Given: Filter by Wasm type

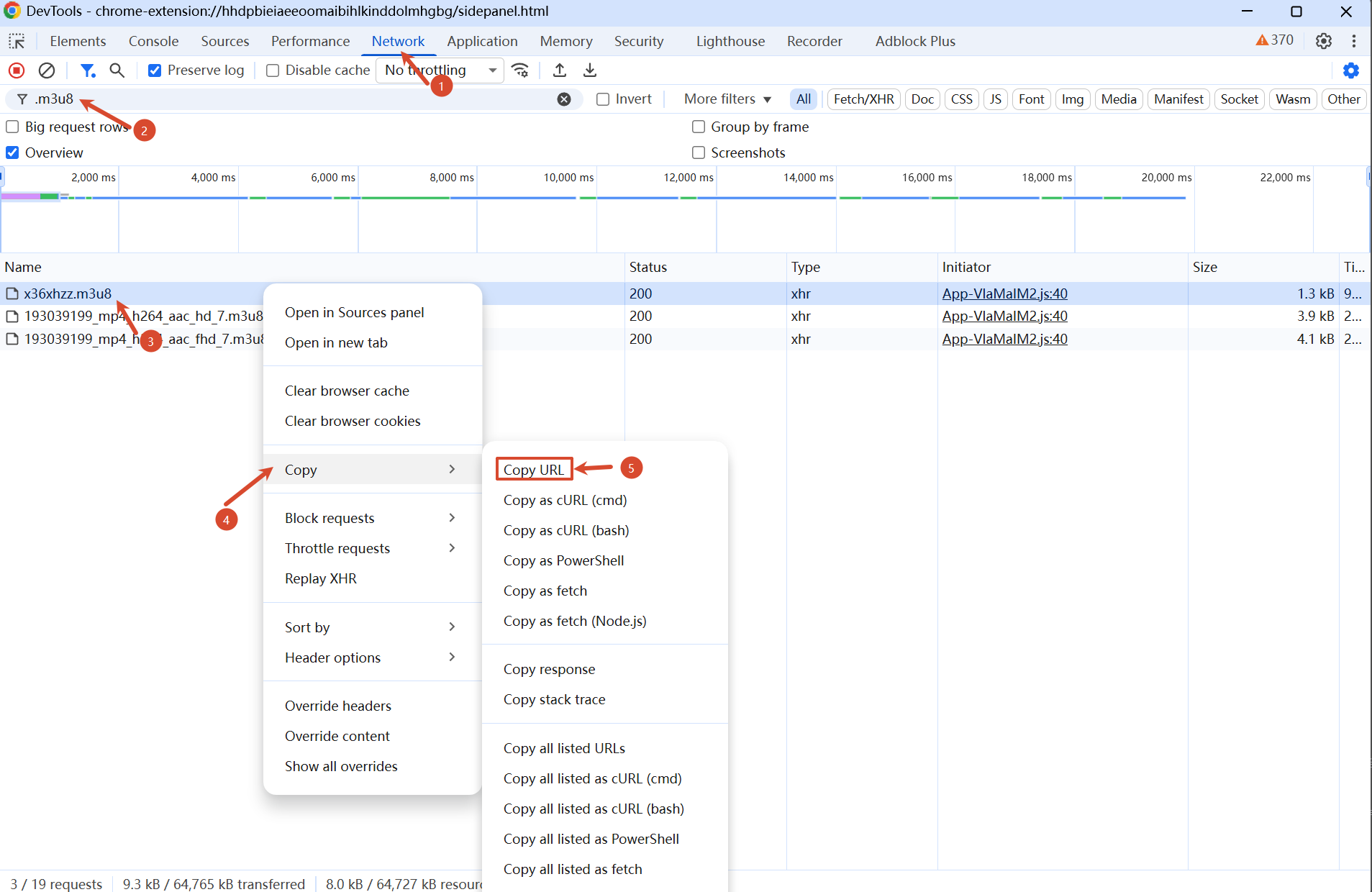Looking at the screenshot, I should click(x=1293, y=99).
